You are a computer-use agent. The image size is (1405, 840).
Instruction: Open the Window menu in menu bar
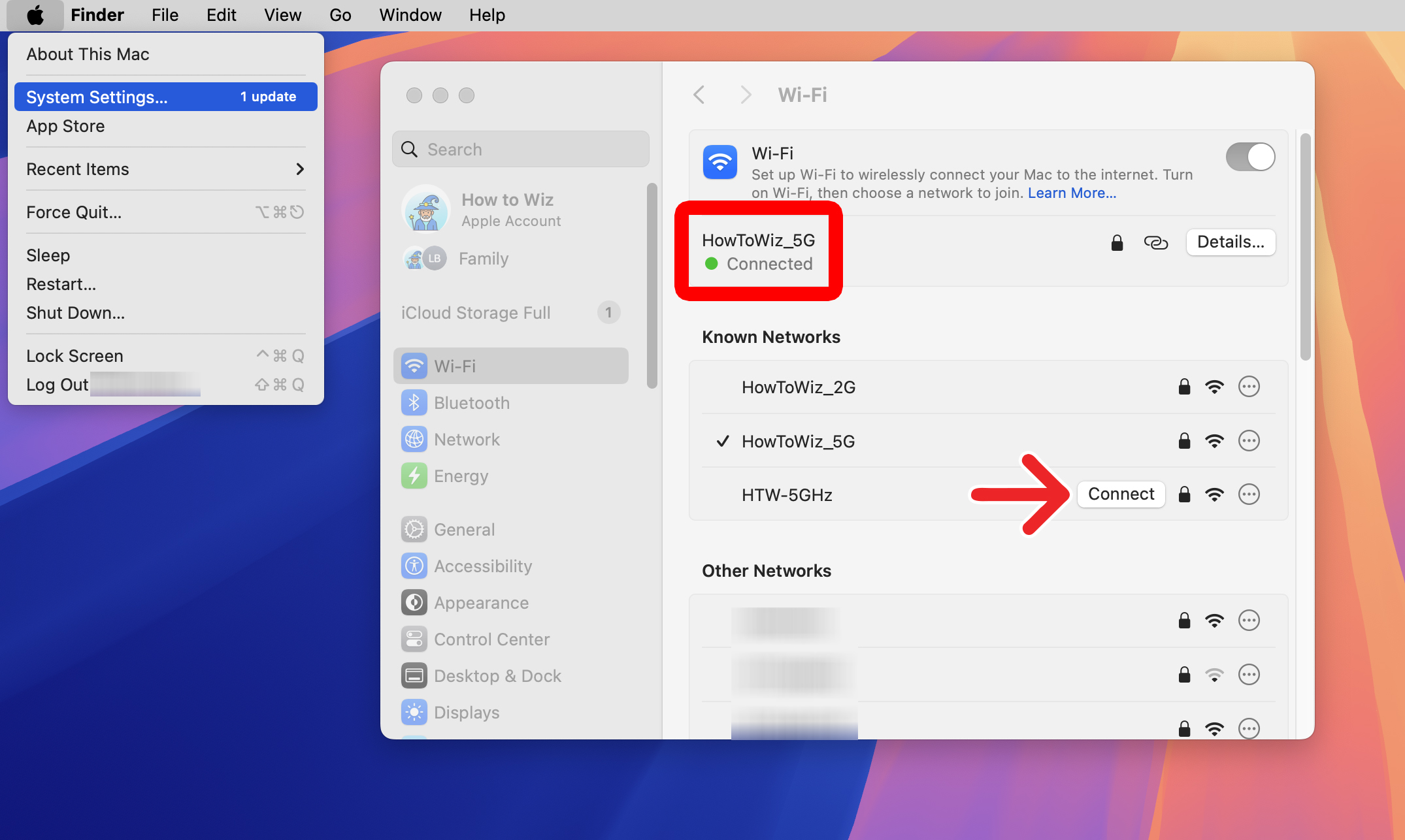click(x=410, y=14)
